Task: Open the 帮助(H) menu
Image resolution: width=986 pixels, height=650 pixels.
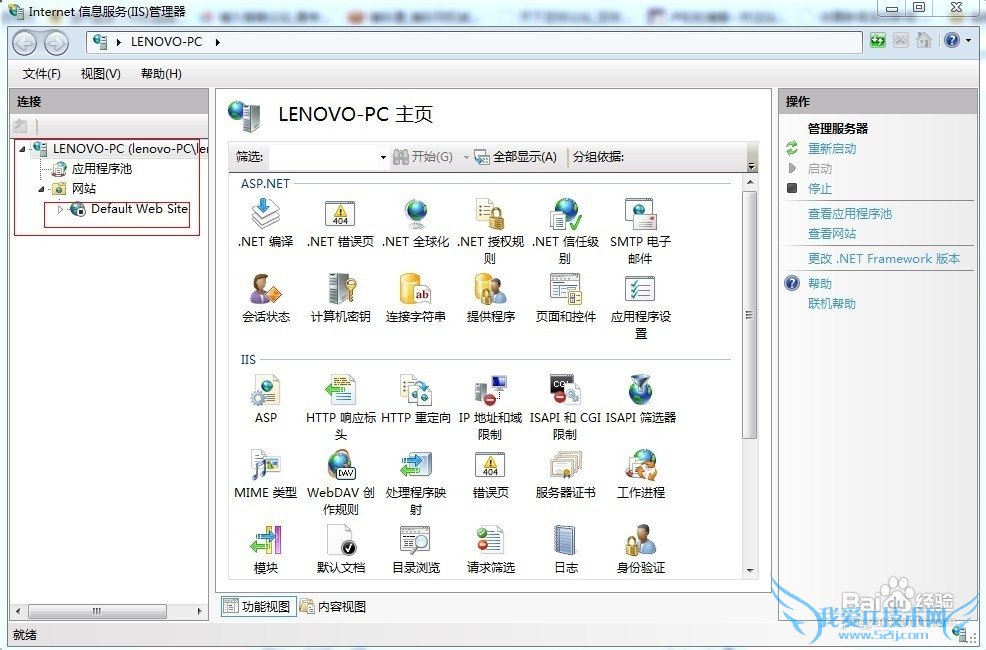Action: [x=161, y=74]
